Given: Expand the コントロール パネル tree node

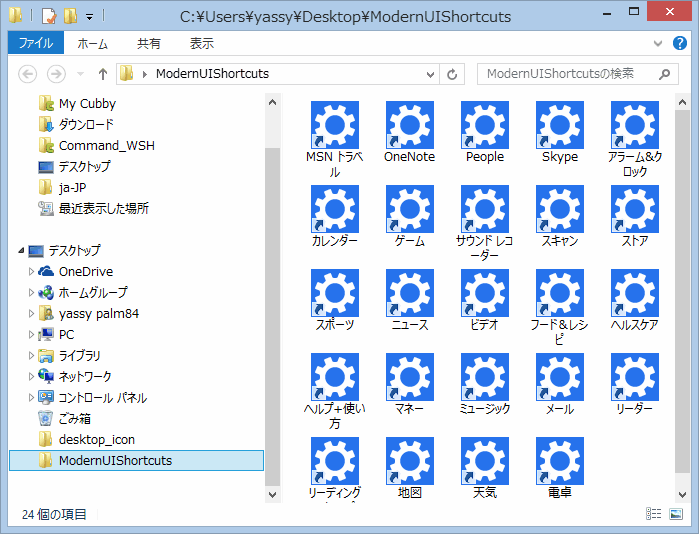Looking at the screenshot, I should pos(31,397).
